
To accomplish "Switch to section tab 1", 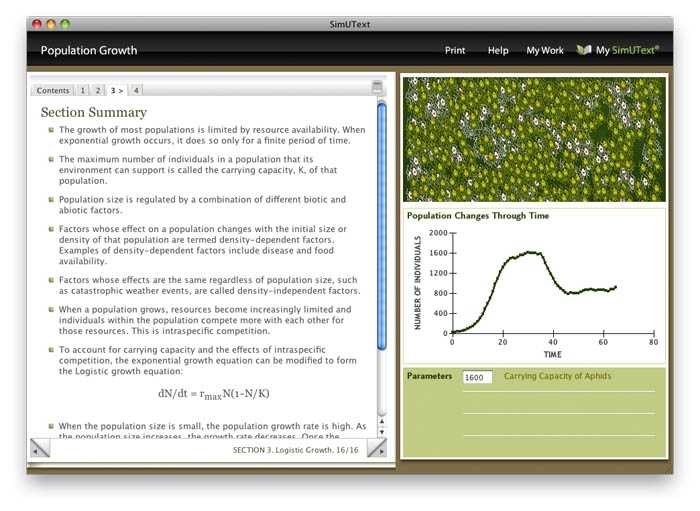I will coord(83,90).
